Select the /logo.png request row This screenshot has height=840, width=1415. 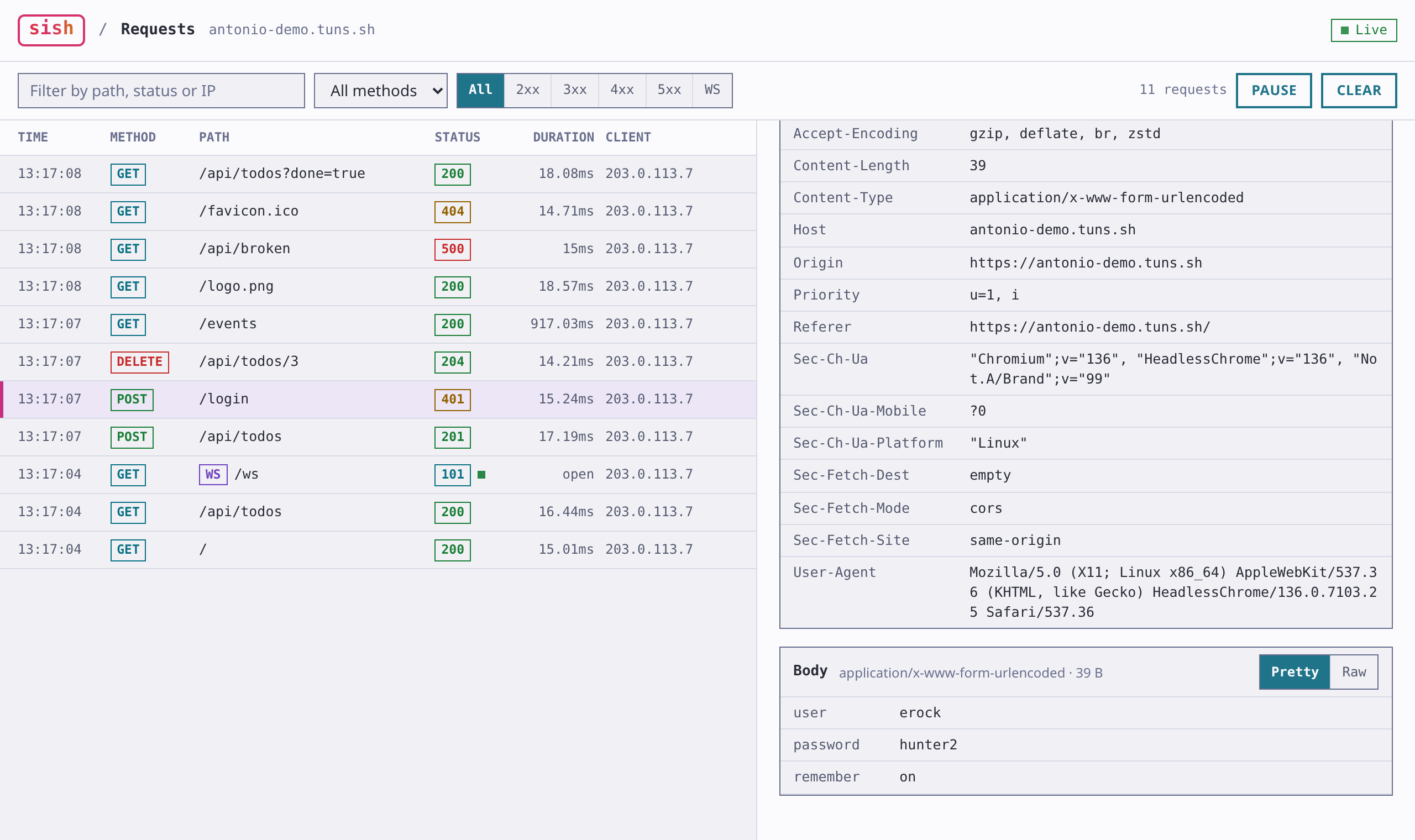click(378, 287)
